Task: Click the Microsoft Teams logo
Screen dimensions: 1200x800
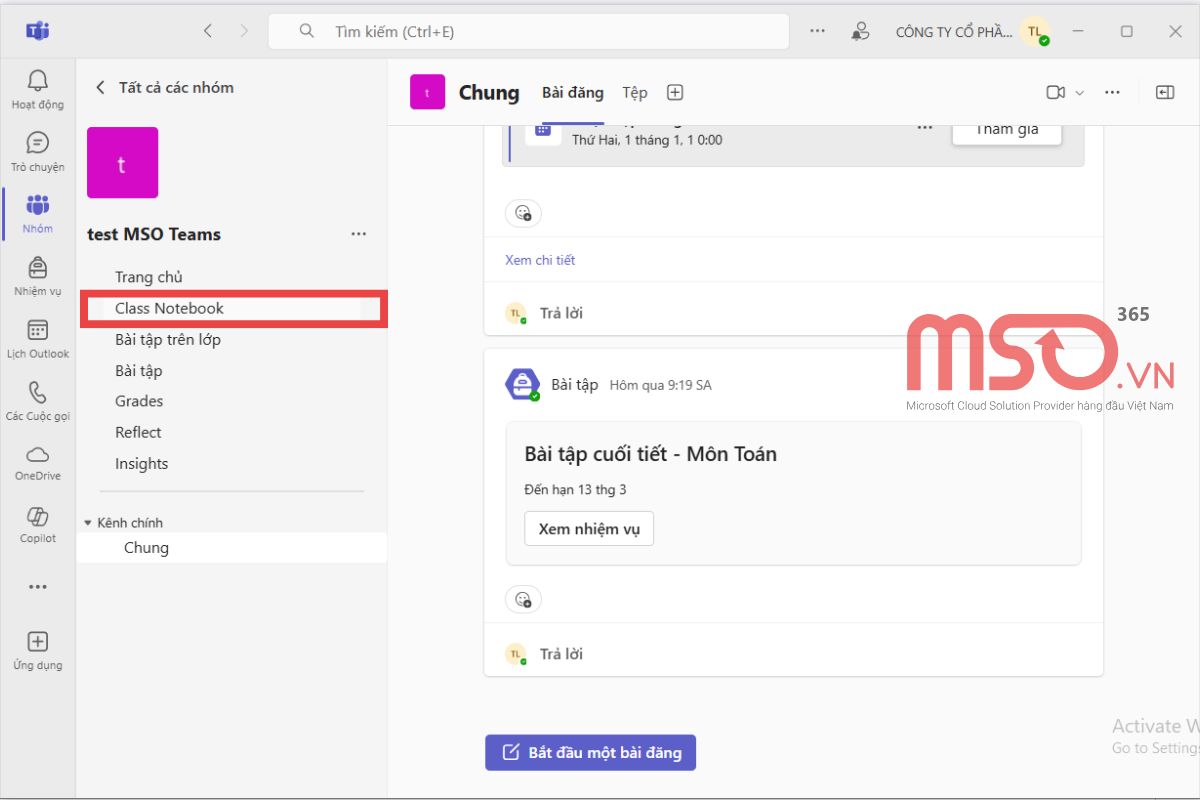Action: point(38,31)
